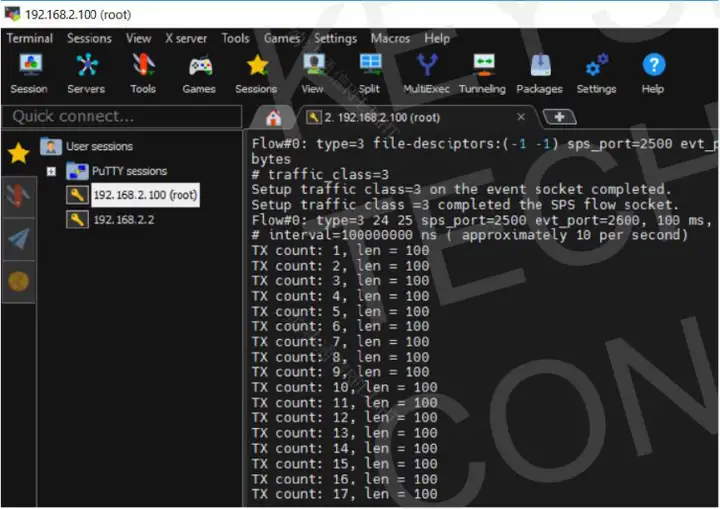
Task: Open the Macros menu
Action: click(390, 38)
